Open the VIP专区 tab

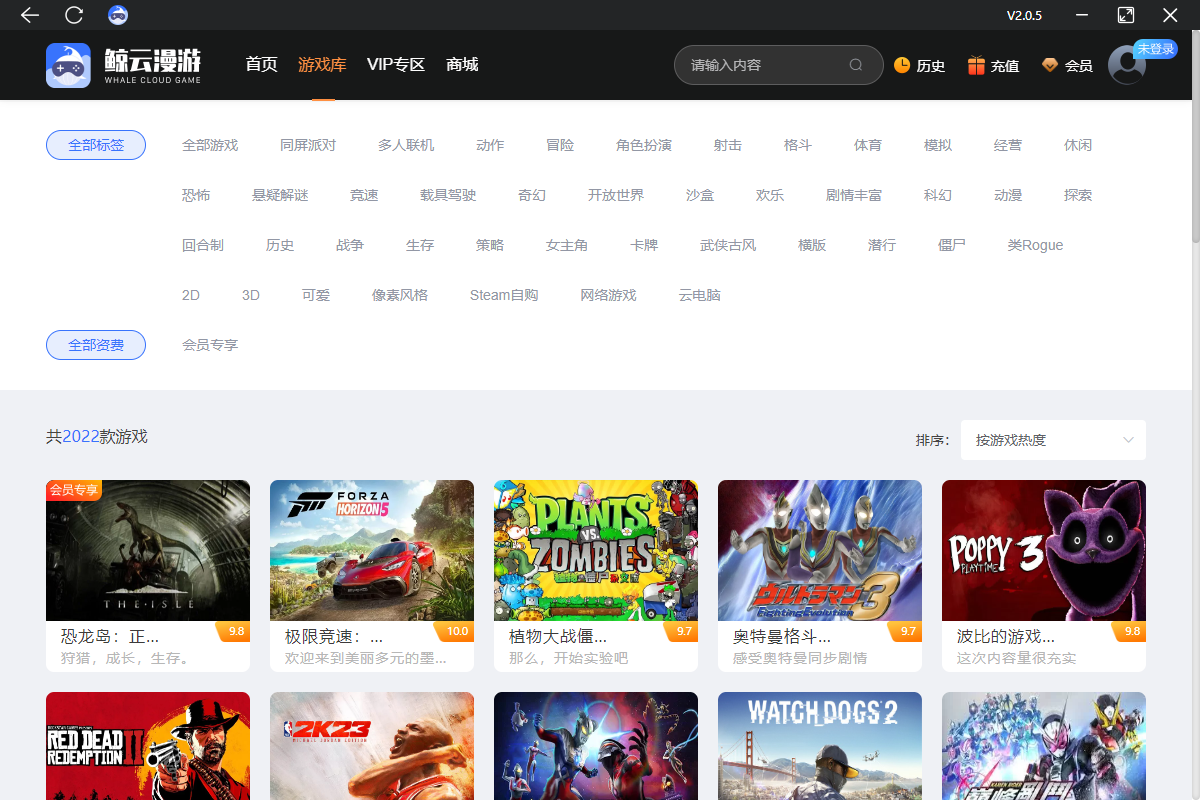click(x=396, y=65)
